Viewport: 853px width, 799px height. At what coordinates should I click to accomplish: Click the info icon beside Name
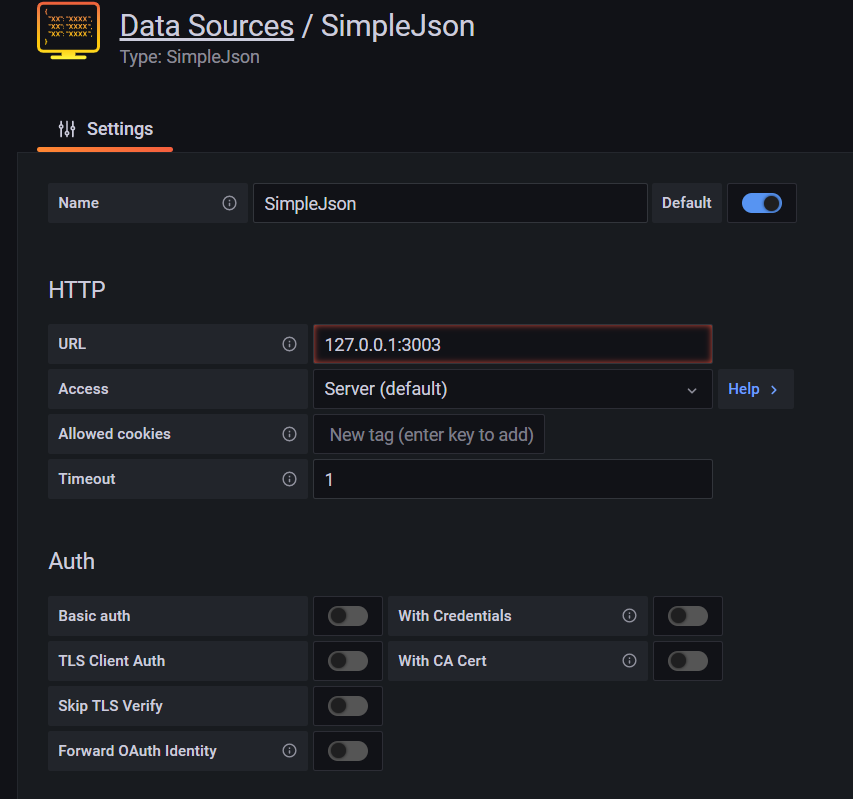230,203
